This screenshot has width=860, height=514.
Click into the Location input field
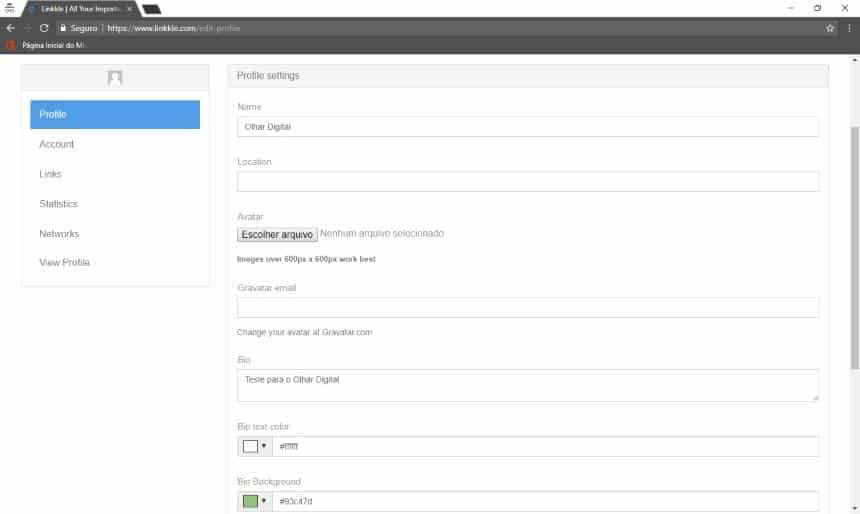527,181
